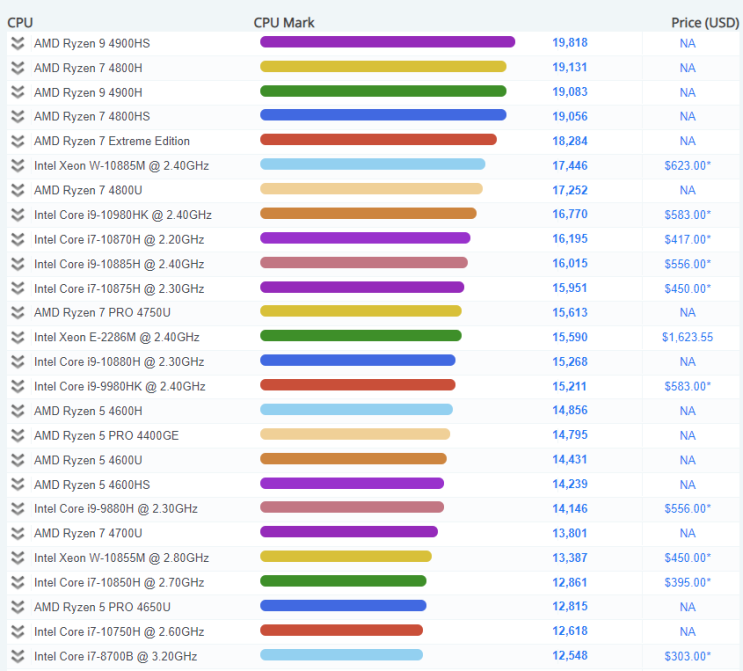Screen dimensions: 743x671
Task: Open the Intel Core i7-8700B @ 3.20GHz link
Action: coord(116,656)
